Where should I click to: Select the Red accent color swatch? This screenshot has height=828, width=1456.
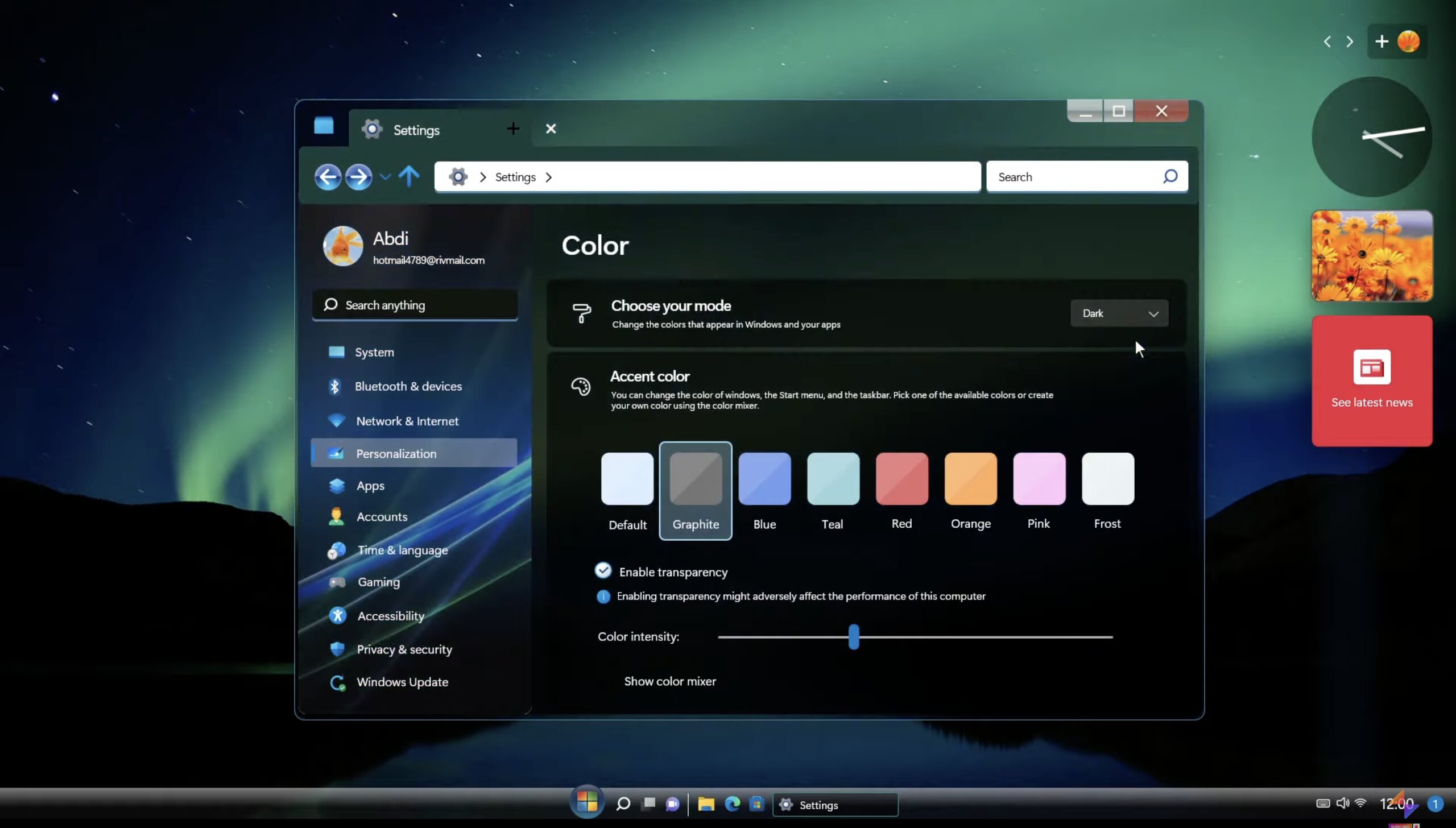901,478
